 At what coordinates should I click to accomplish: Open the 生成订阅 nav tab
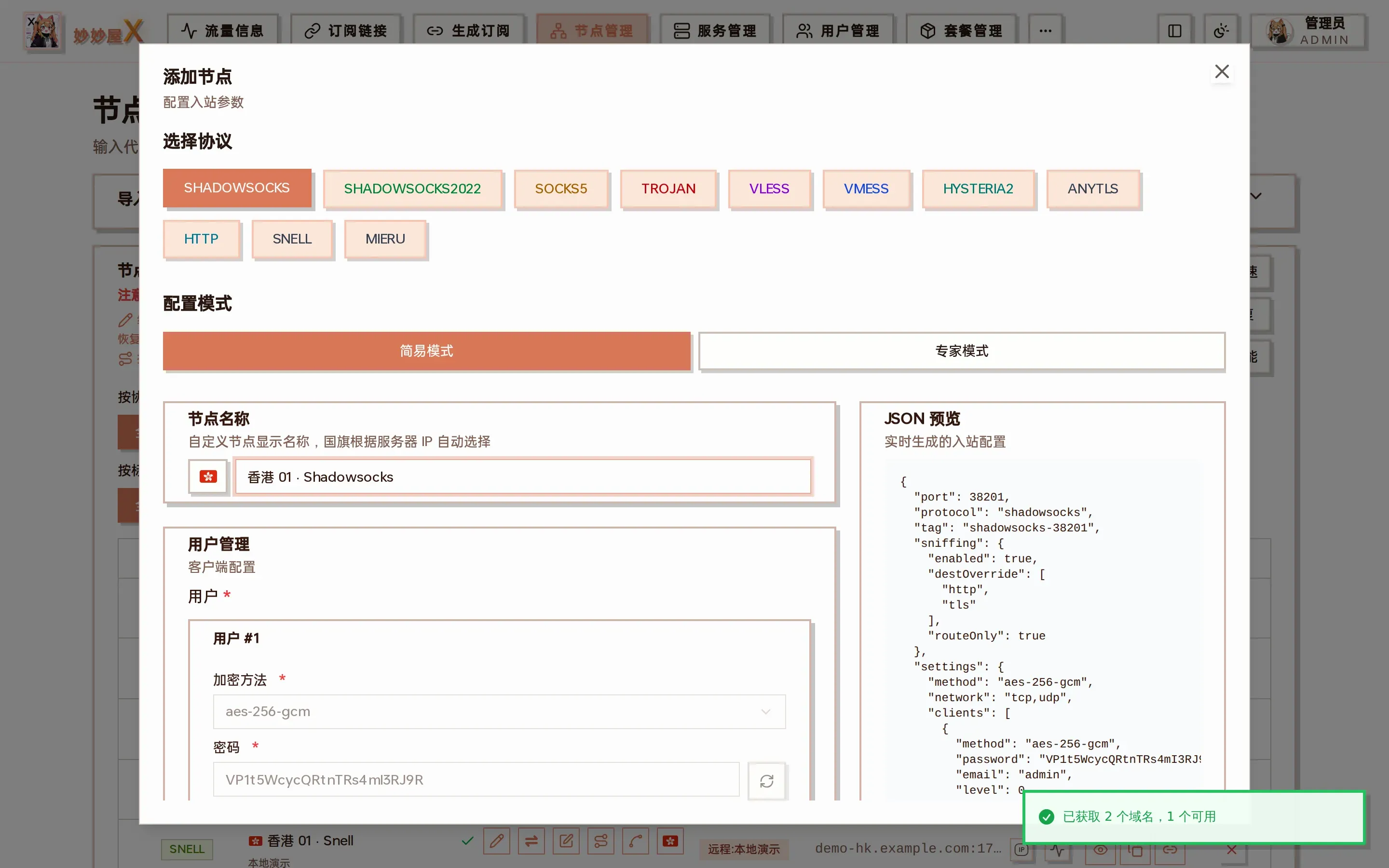pyautogui.click(x=469, y=31)
